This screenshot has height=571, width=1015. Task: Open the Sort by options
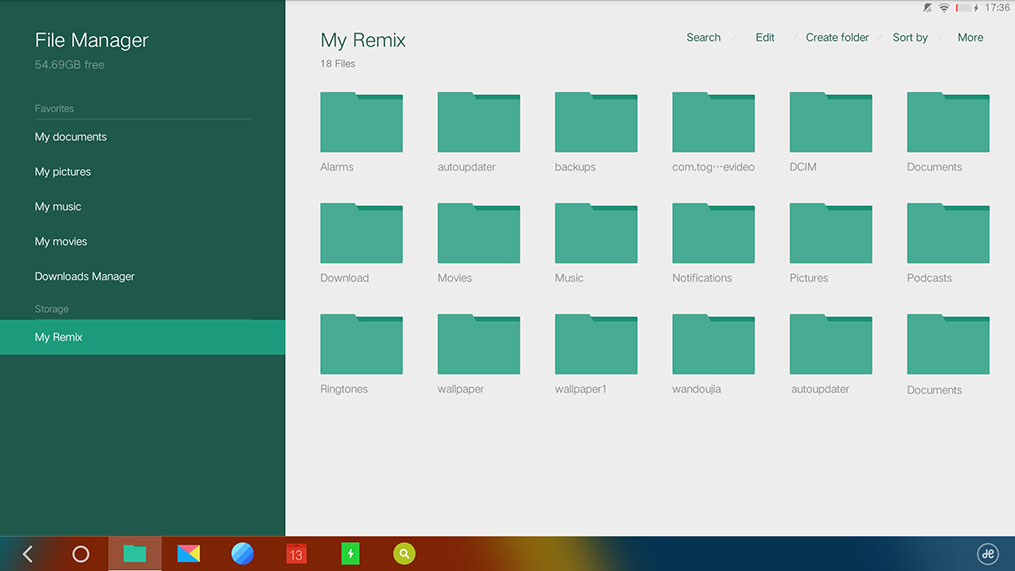[x=909, y=38]
